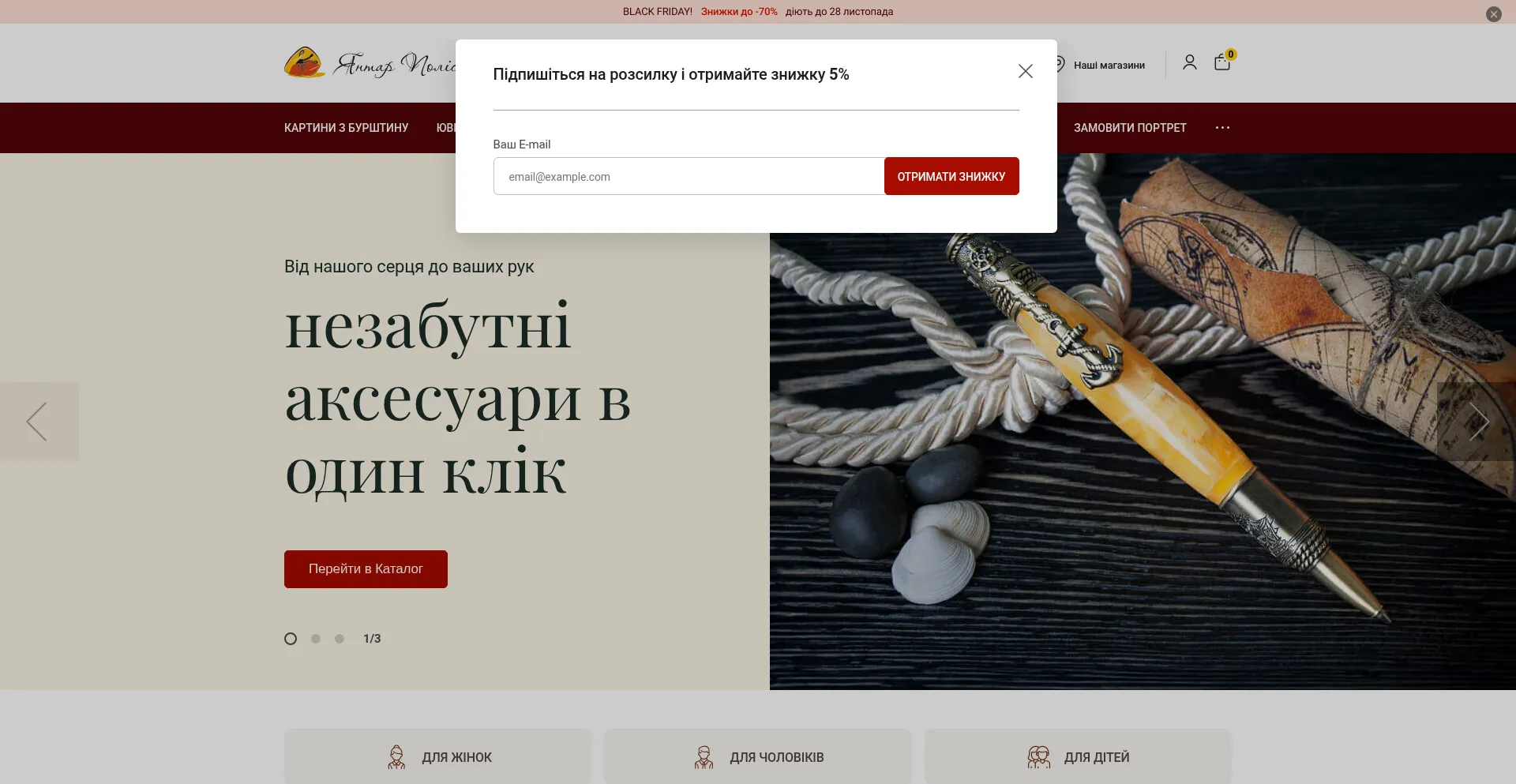Viewport: 1516px width, 784px height.
Task: Show next slide with right arrow
Action: (1478, 422)
